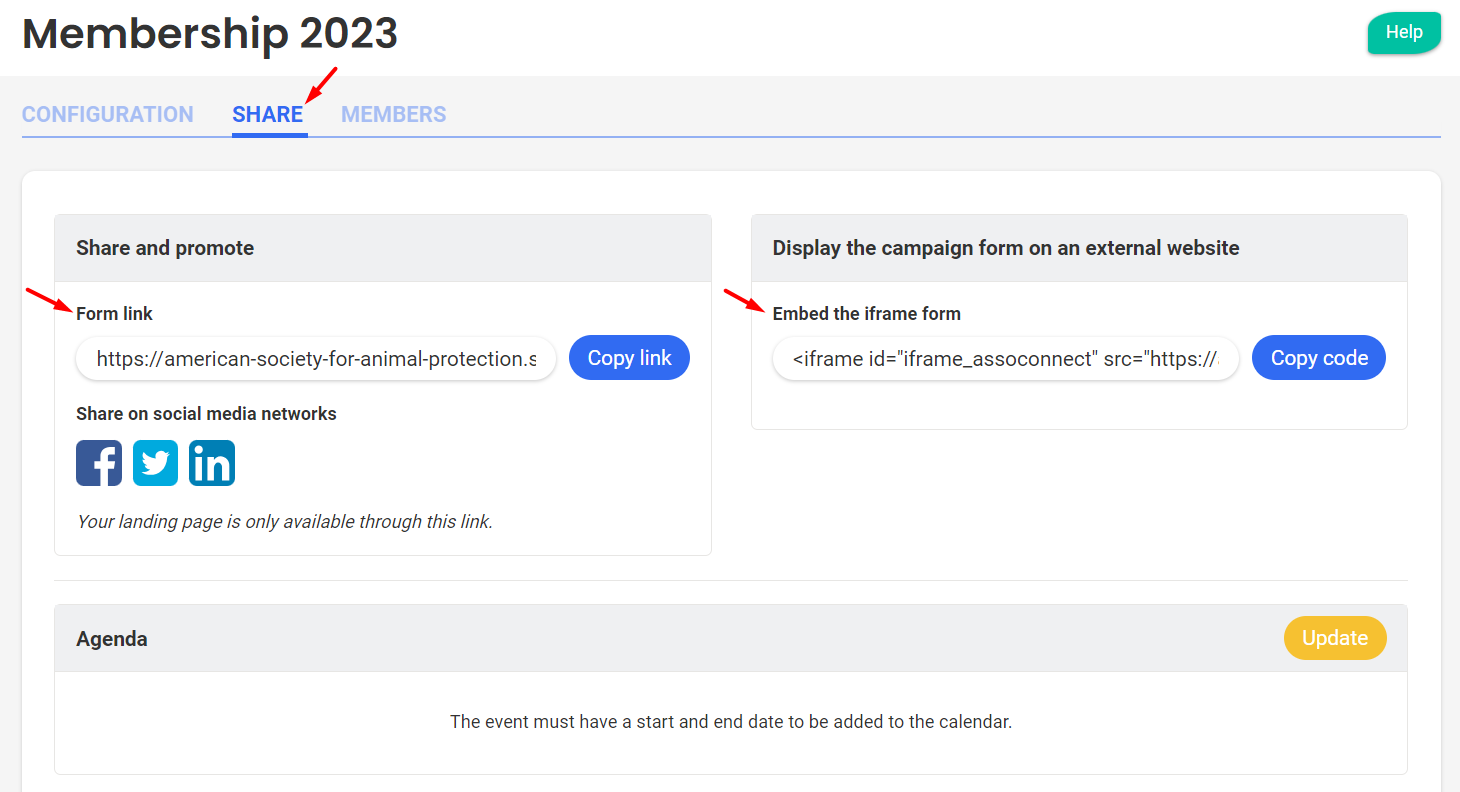The height and width of the screenshot is (792, 1460).
Task: Click the landing page availability note
Action: [x=285, y=521]
